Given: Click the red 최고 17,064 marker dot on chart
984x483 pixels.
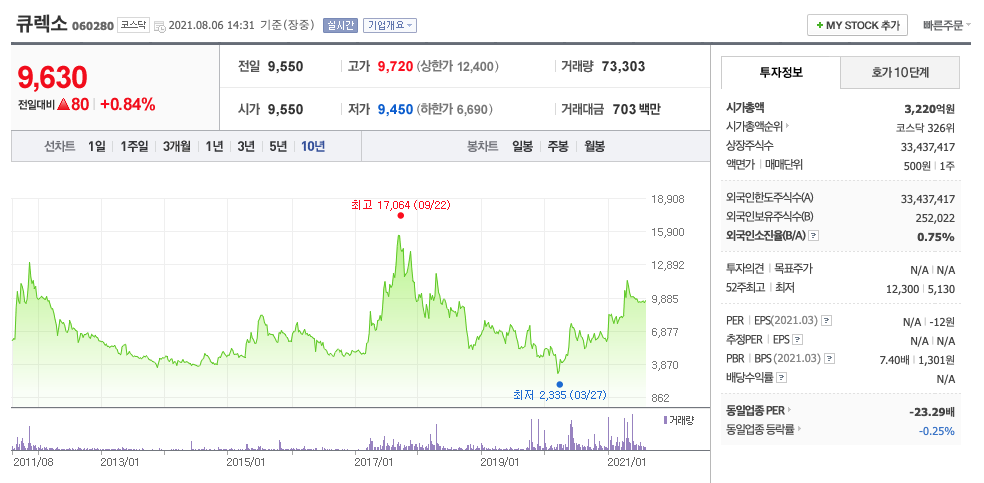Looking at the screenshot, I should pos(400,216).
